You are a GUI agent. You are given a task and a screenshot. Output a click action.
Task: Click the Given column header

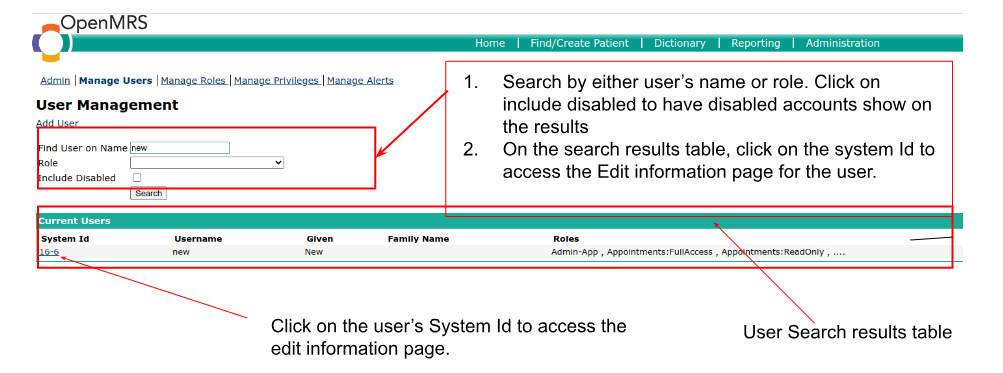pyautogui.click(x=320, y=239)
